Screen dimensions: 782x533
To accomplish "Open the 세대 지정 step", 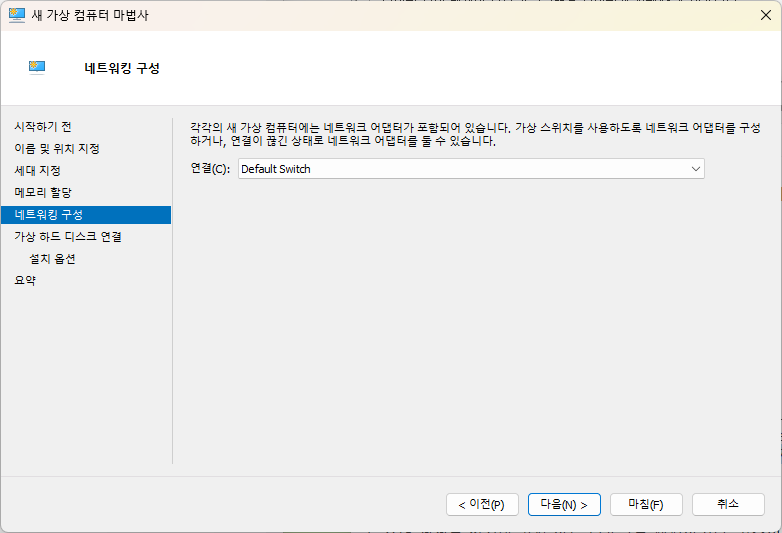I will point(37,171).
